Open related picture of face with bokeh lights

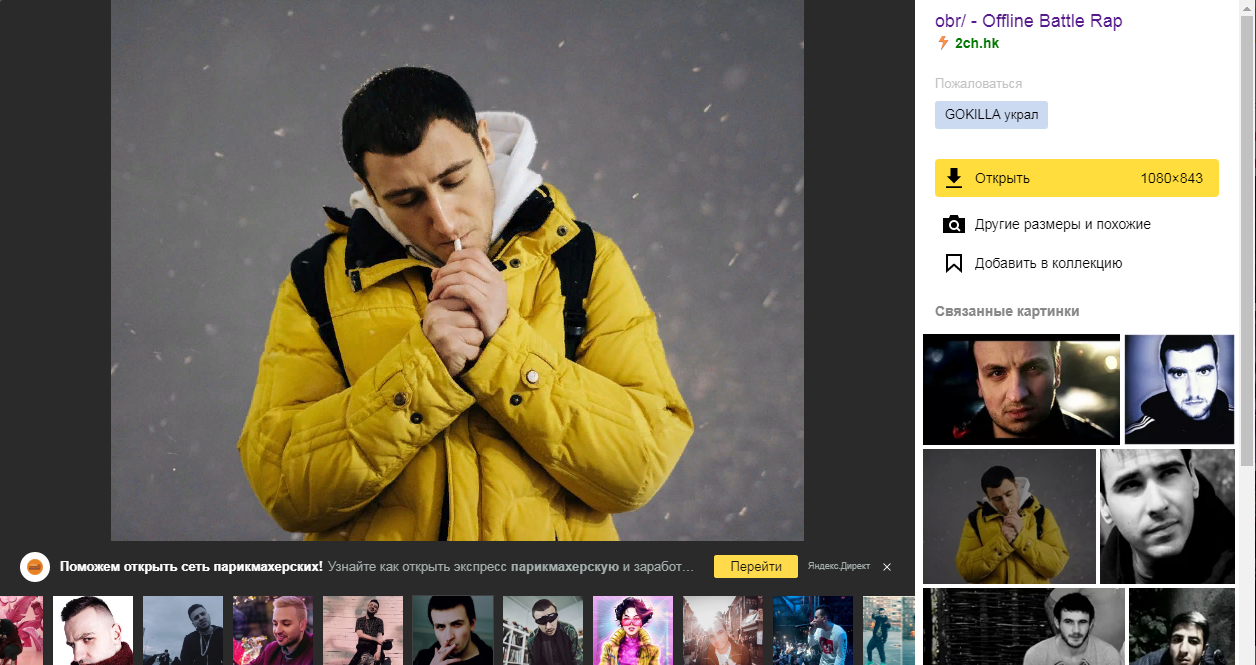tap(1021, 389)
